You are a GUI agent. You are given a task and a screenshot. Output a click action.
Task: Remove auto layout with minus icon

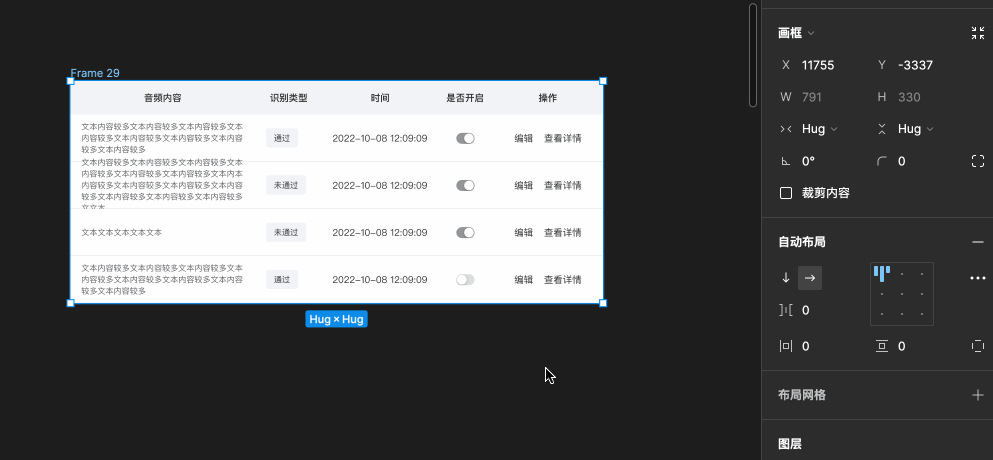point(978,242)
